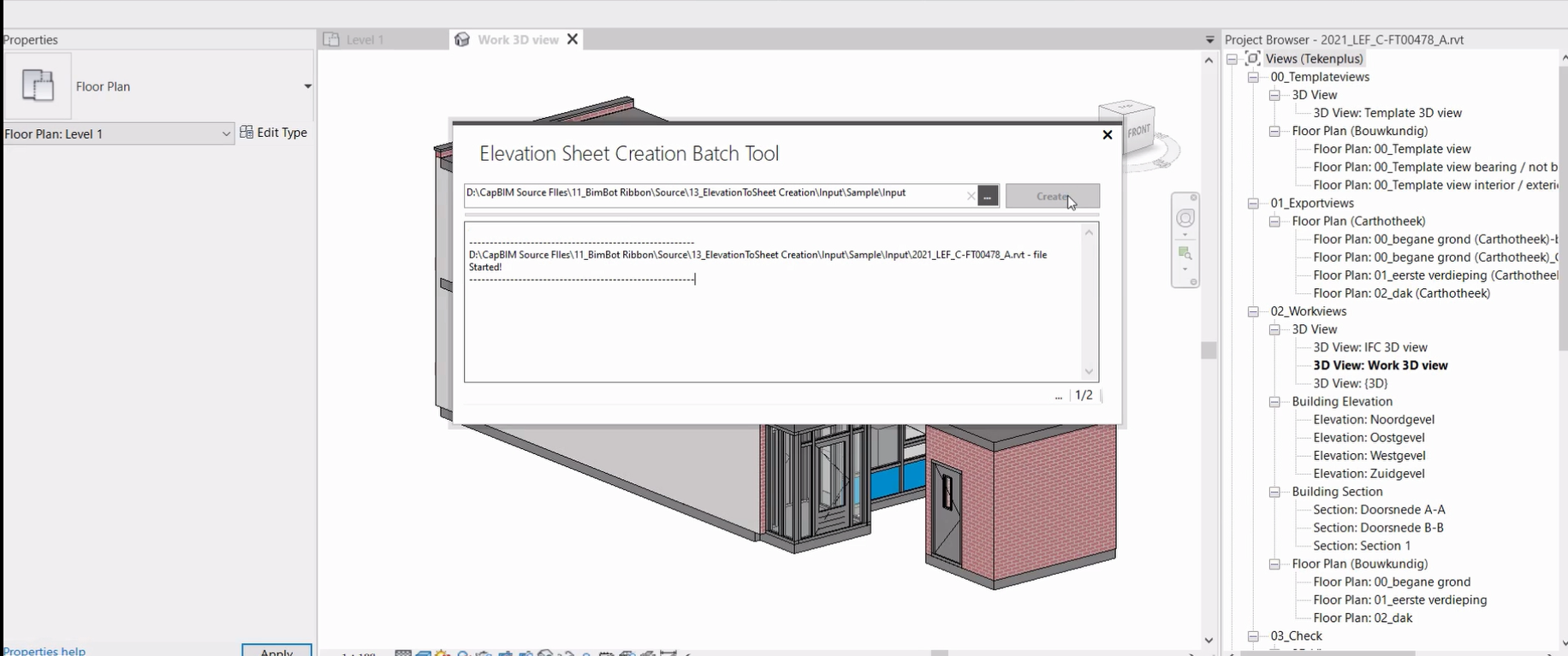Open the 'Floor Plan: Level 1' instance dropdown
This screenshot has width=1568, height=656.
(x=118, y=133)
